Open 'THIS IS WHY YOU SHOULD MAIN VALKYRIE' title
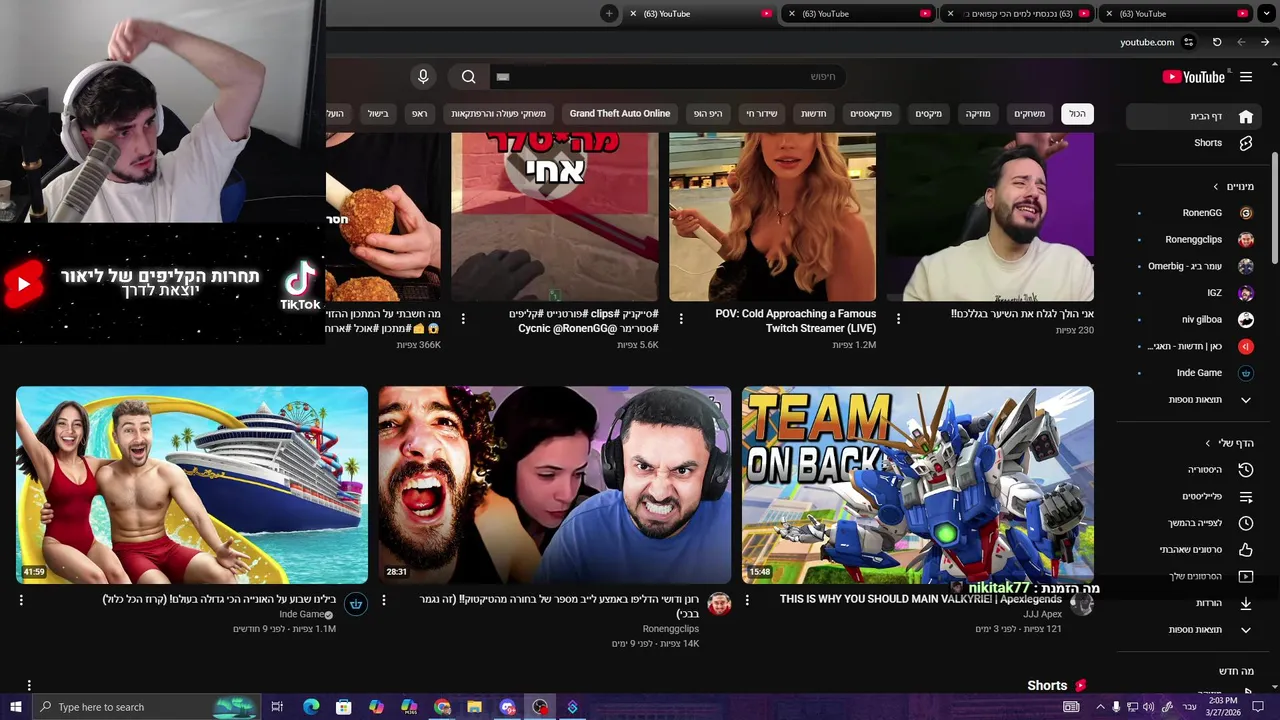The height and width of the screenshot is (720, 1280). point(921,600)
